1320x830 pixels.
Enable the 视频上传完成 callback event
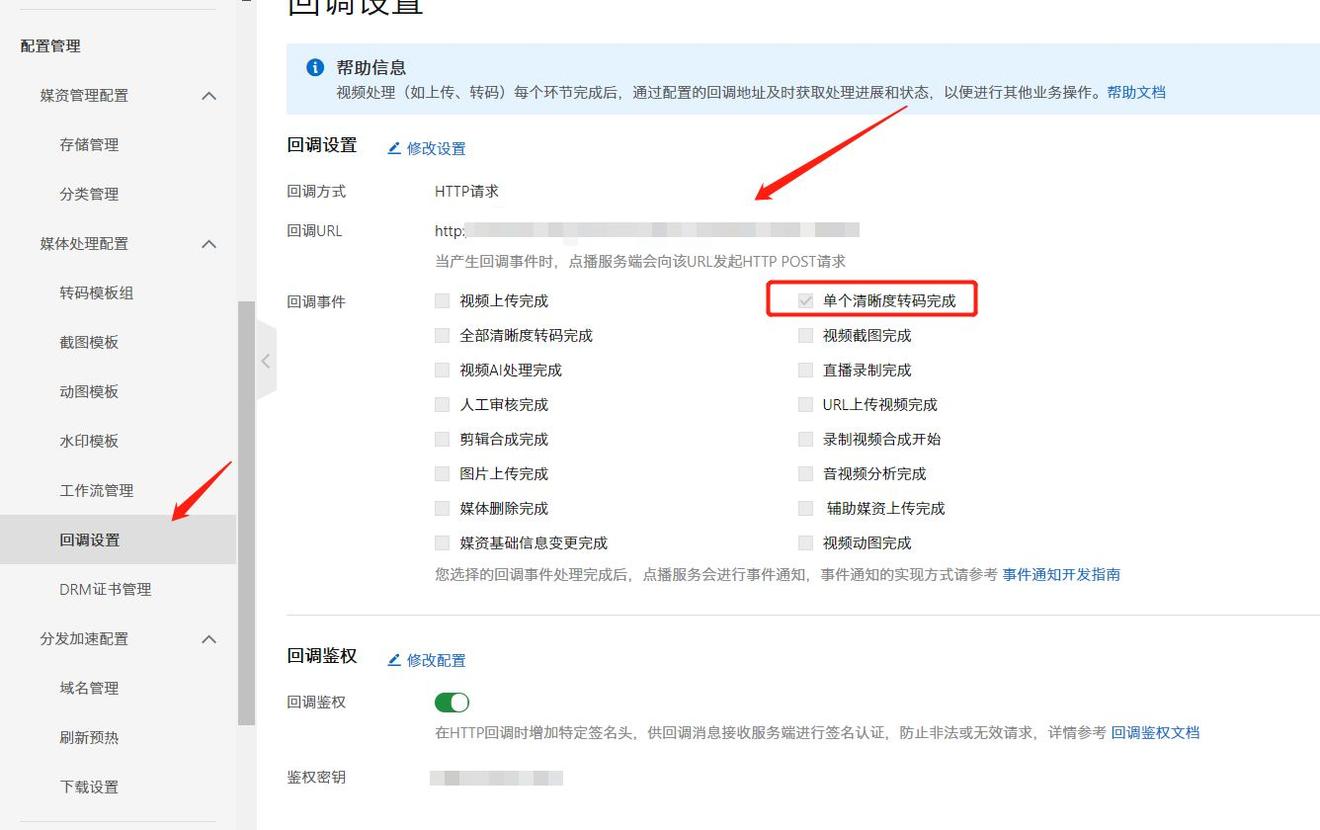[441, 299]
